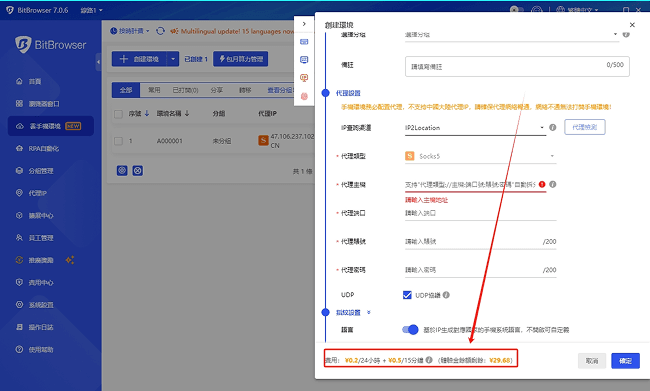650x391 pixels.
Task: Click the info icon beside IP2Location dropdown
Action: (553, 127)
